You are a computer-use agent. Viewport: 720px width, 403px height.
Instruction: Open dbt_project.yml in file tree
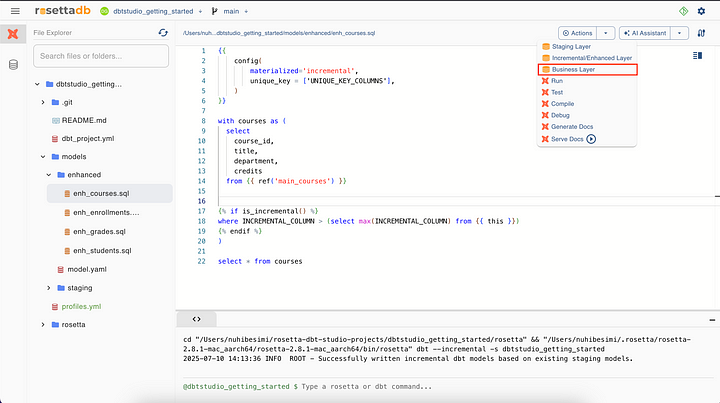(x=88, y=139)
